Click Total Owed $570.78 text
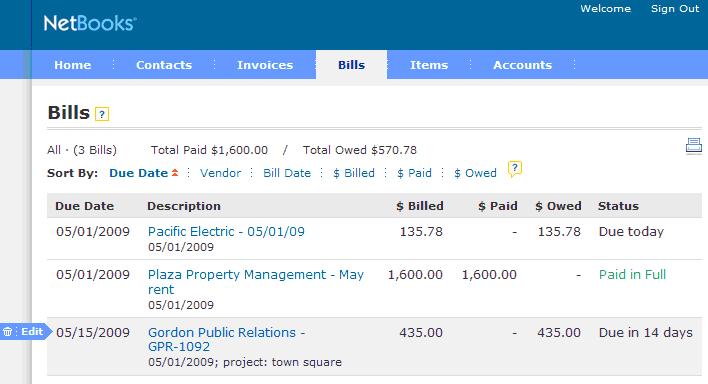The height and width of the screenshot is (384, 708). pos(360,150)
